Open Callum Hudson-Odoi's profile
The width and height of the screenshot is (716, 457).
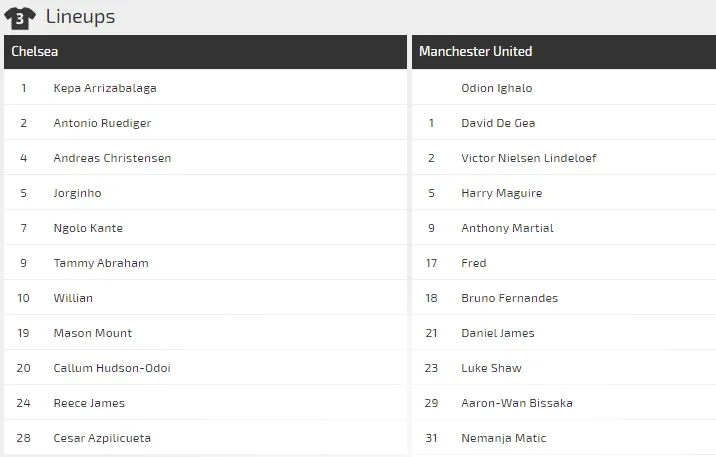(x=112, y=368)
